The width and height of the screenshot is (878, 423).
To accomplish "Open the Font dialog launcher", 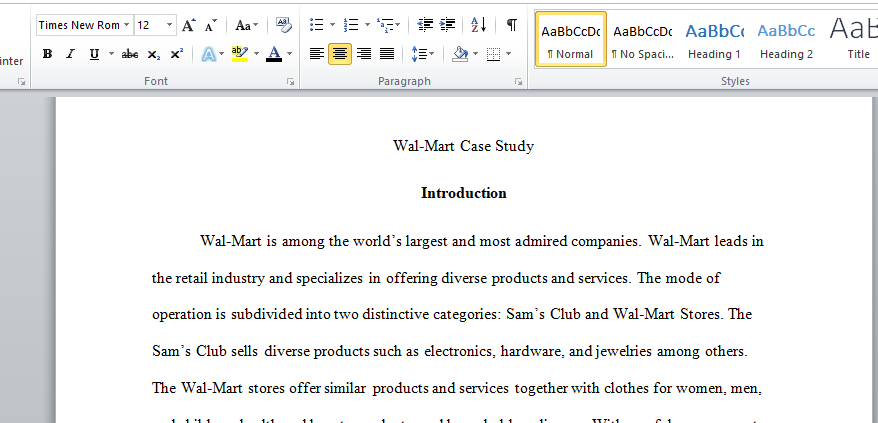I will click(x=290, y=82).
